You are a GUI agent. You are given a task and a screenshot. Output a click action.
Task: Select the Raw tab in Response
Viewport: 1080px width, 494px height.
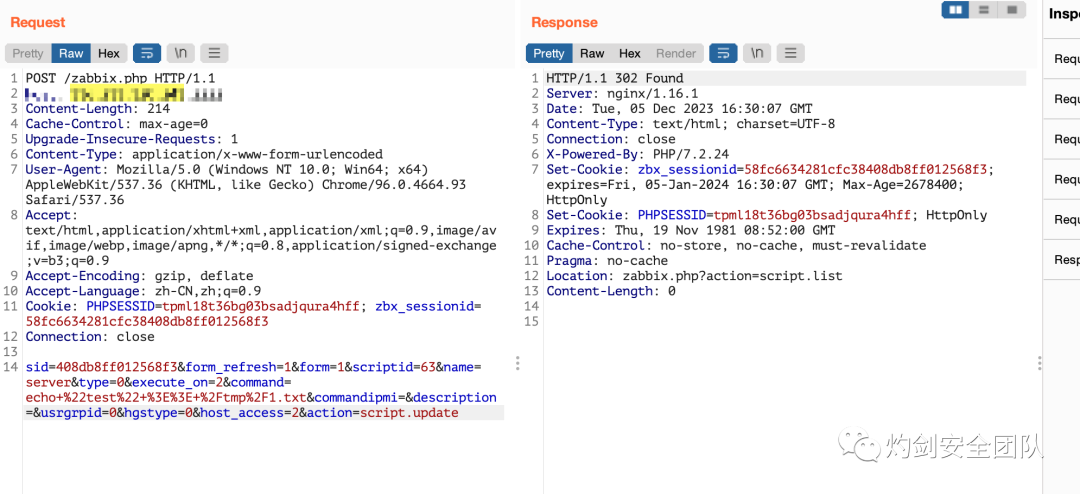(x=592, y=53)
